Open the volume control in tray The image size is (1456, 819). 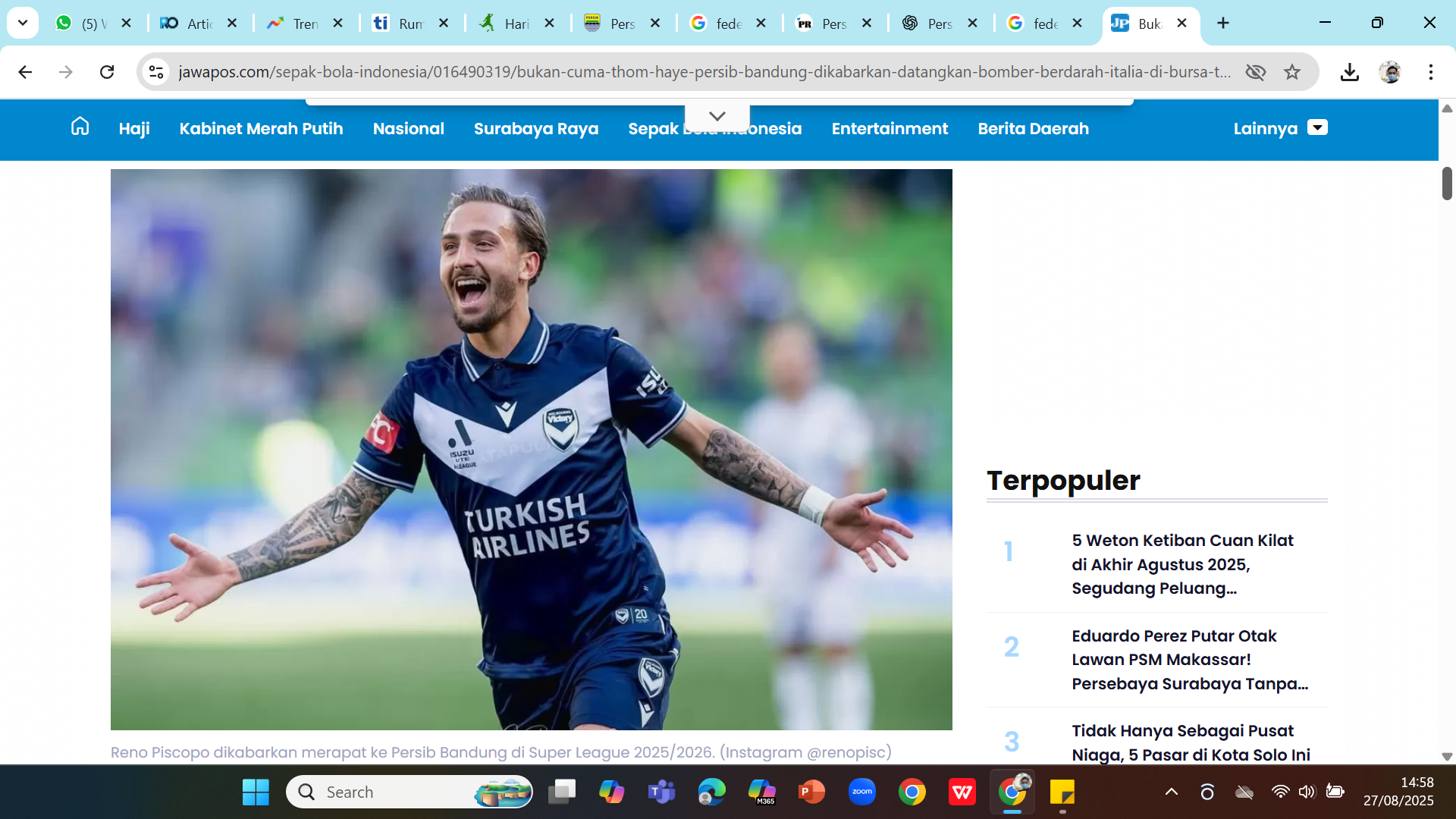coord(1307,792)
